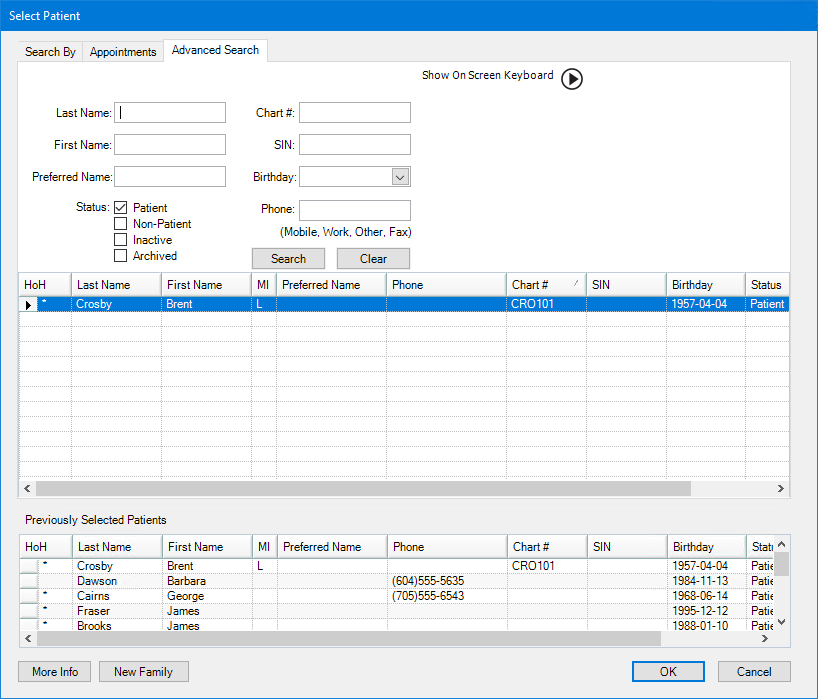Click the New Family button

[x=143, y=672]
